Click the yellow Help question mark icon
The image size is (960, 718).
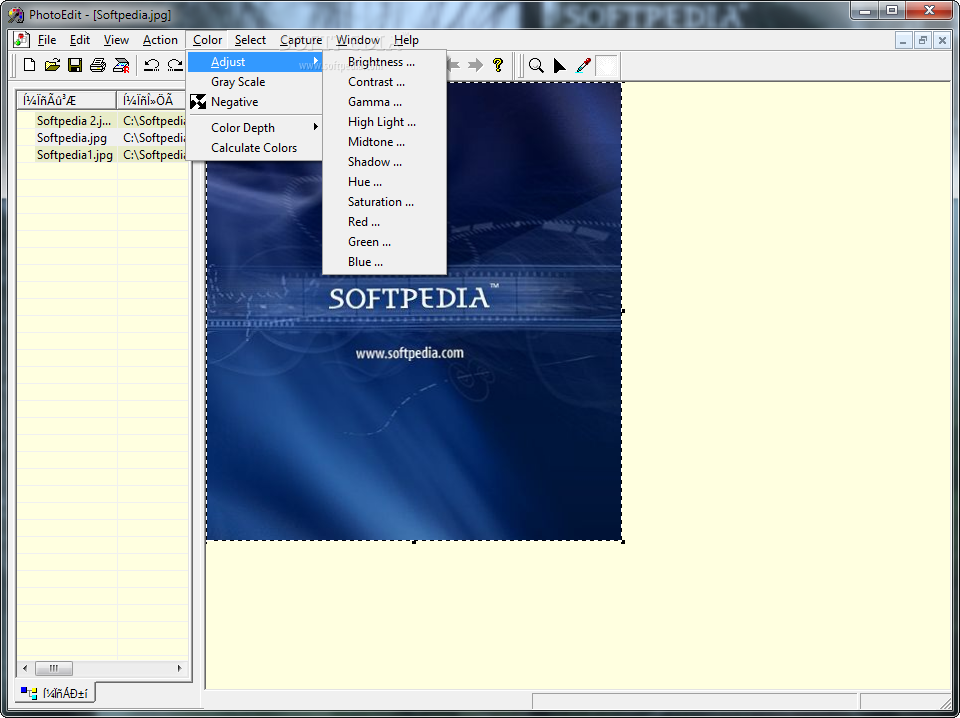pos(498,65)
